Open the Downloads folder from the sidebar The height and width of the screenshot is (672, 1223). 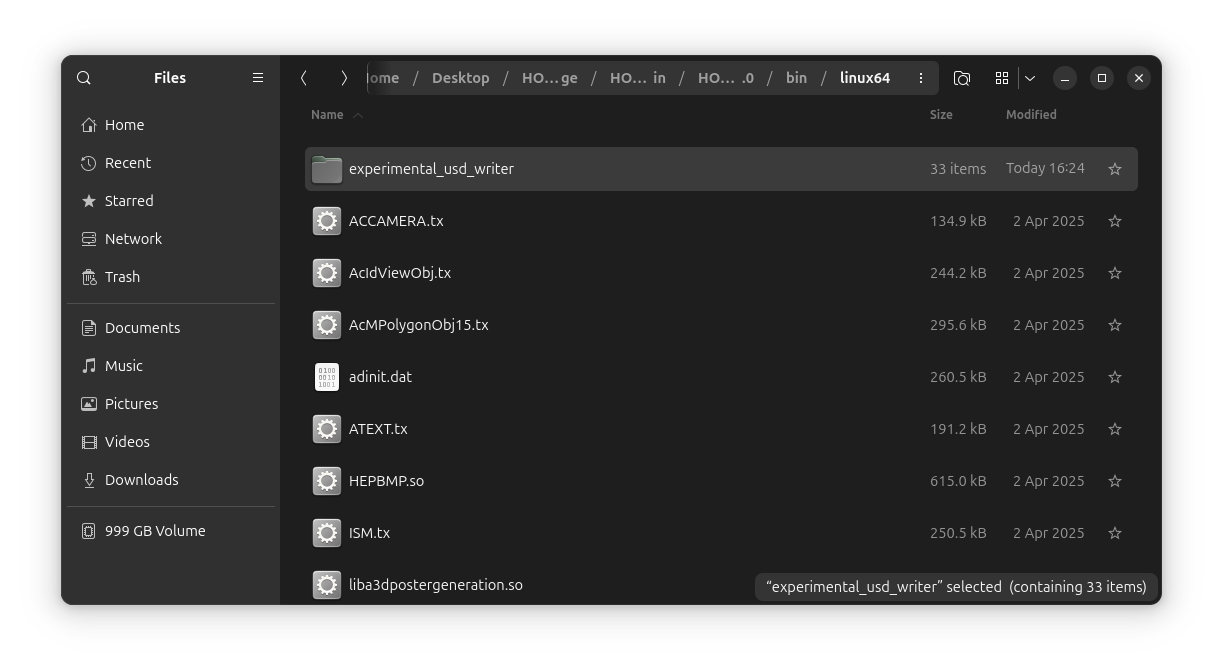point(141,479)
